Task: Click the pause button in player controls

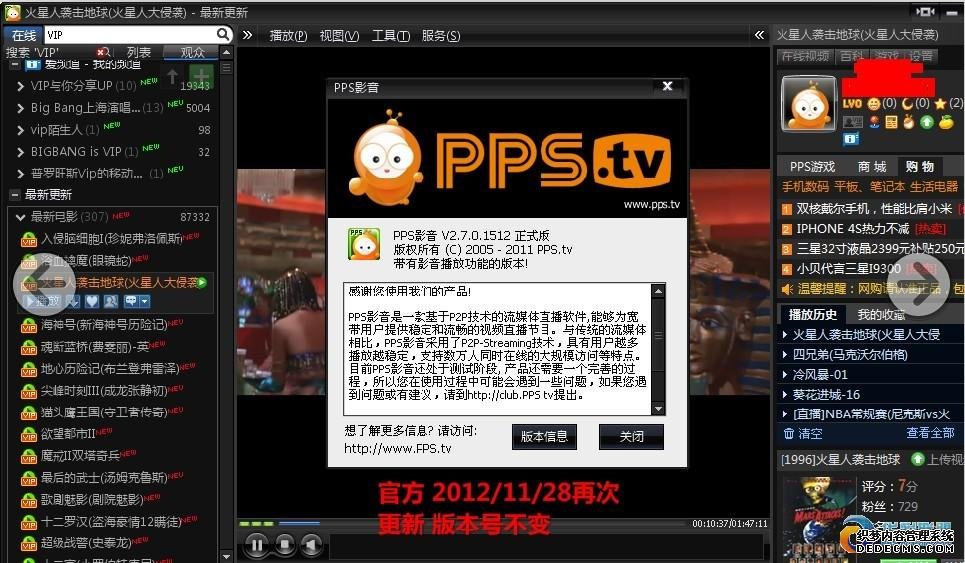Action: click(257, 545)
